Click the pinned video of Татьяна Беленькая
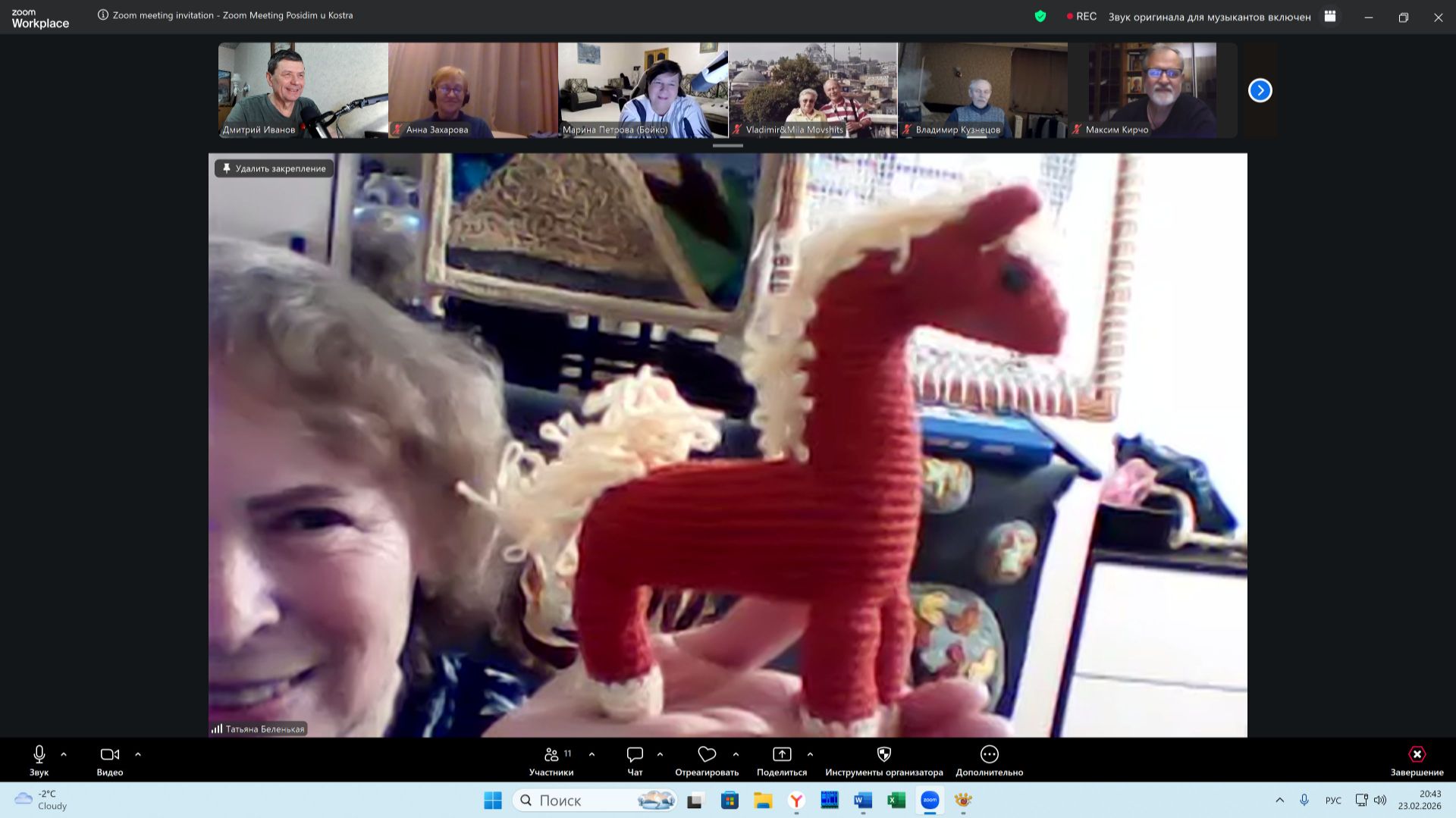 [728, 445]
